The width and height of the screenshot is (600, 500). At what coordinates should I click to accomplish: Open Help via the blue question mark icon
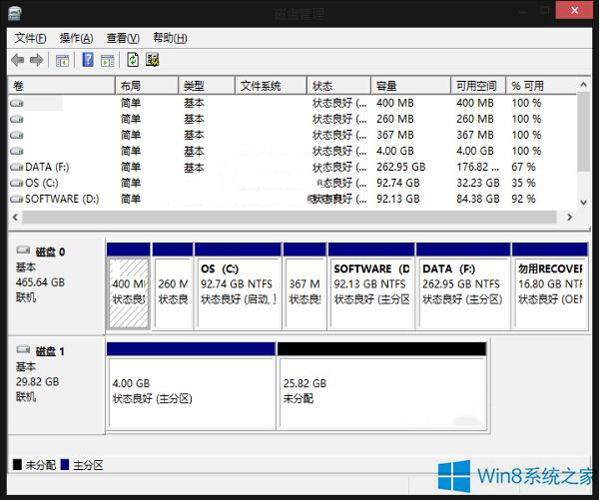click(87, 60)
